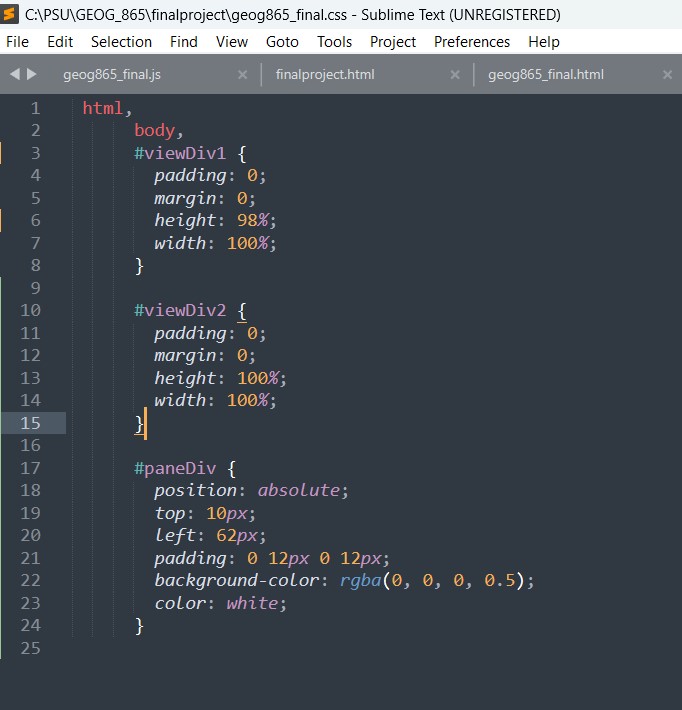Open the Preferences menu
This screenshot has height=710, width=682.
472,42
